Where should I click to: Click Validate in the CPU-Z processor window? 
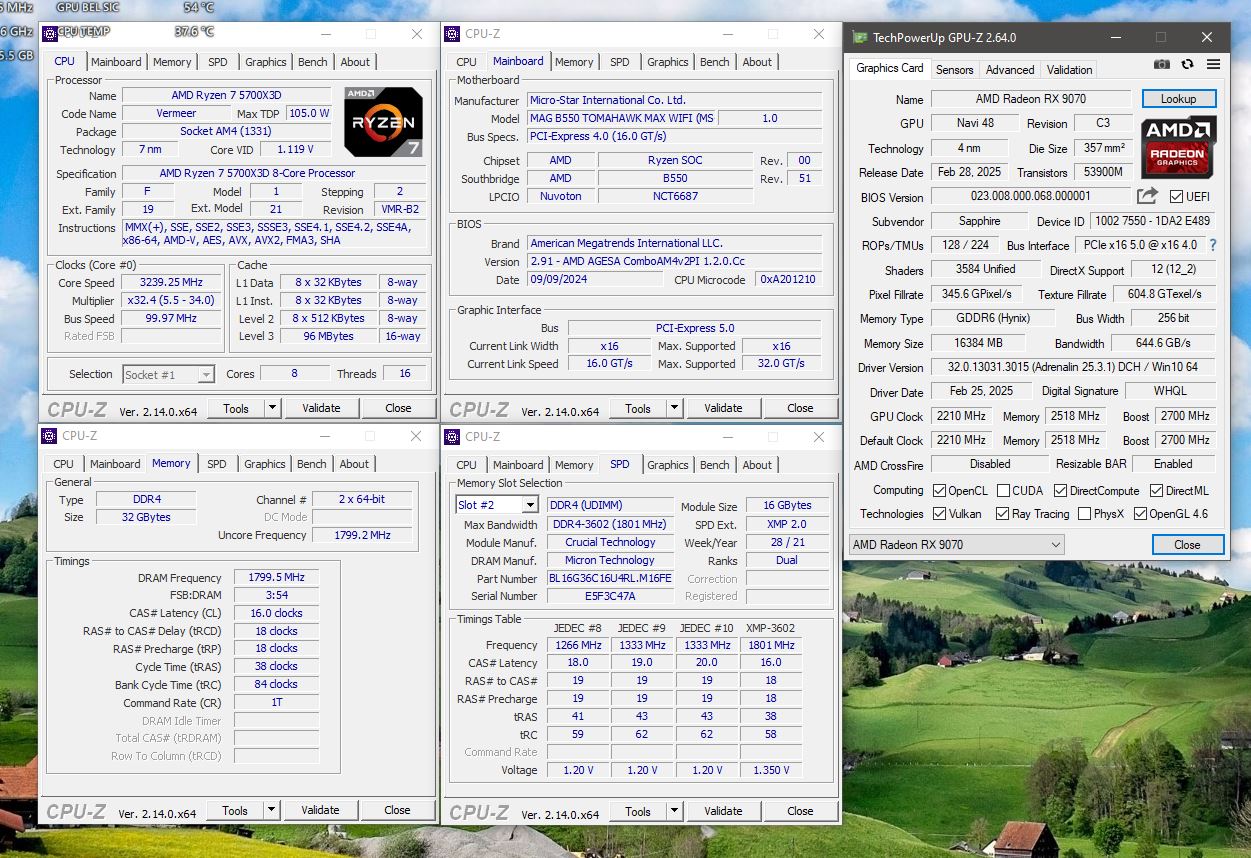pos(320,408)
